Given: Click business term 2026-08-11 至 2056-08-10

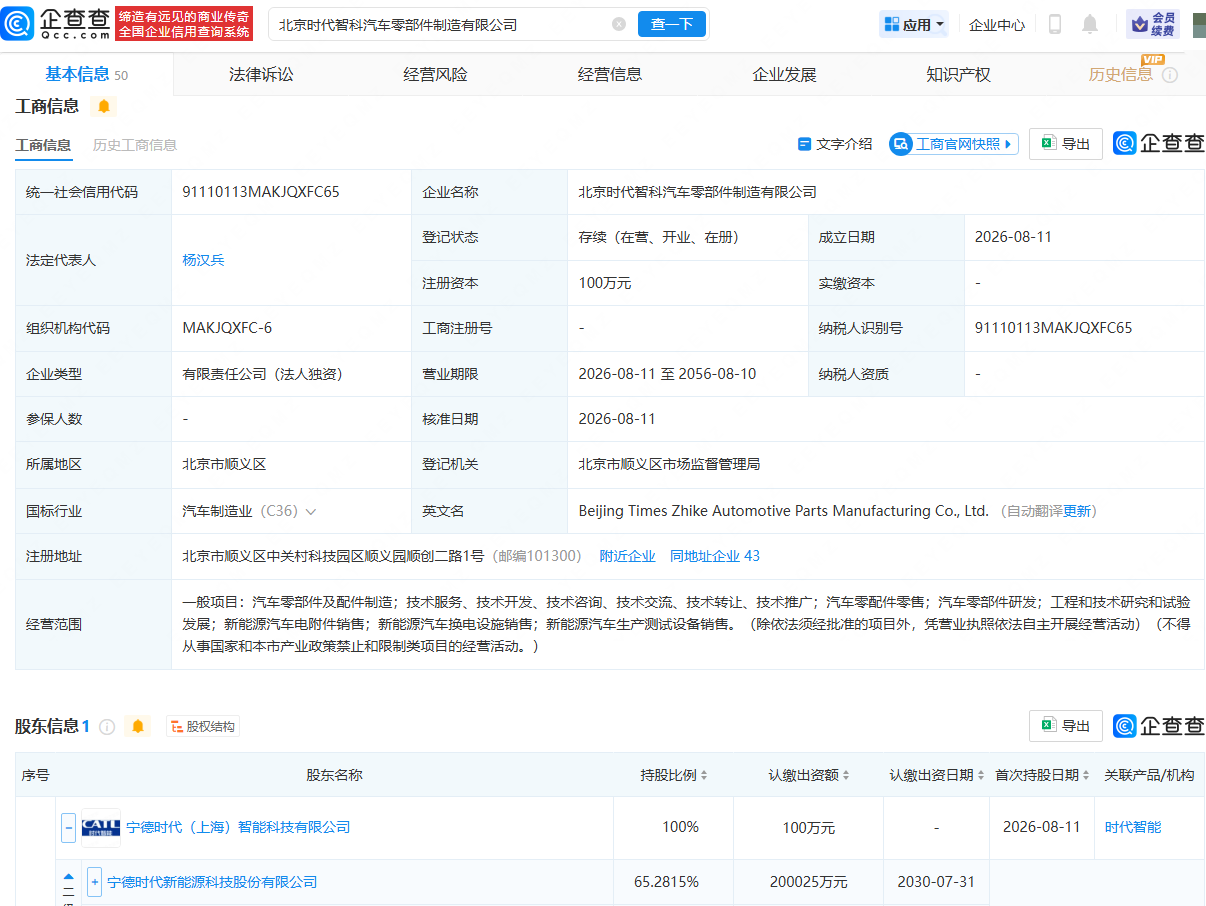Looking at the screenshot, I should [x=667, y=374].
